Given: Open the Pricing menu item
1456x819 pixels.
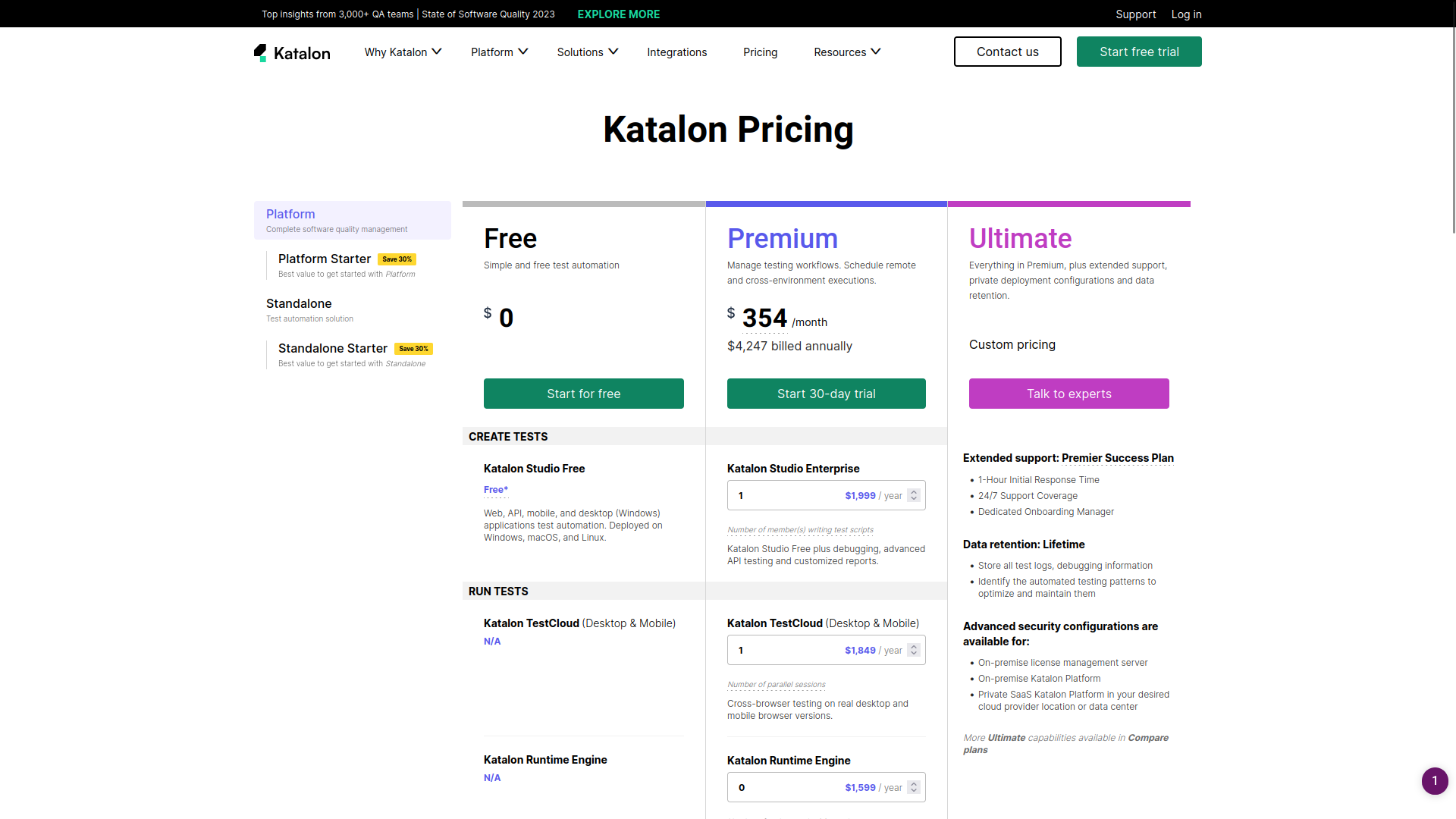Looking at the screenshot, I should point(760,52).
